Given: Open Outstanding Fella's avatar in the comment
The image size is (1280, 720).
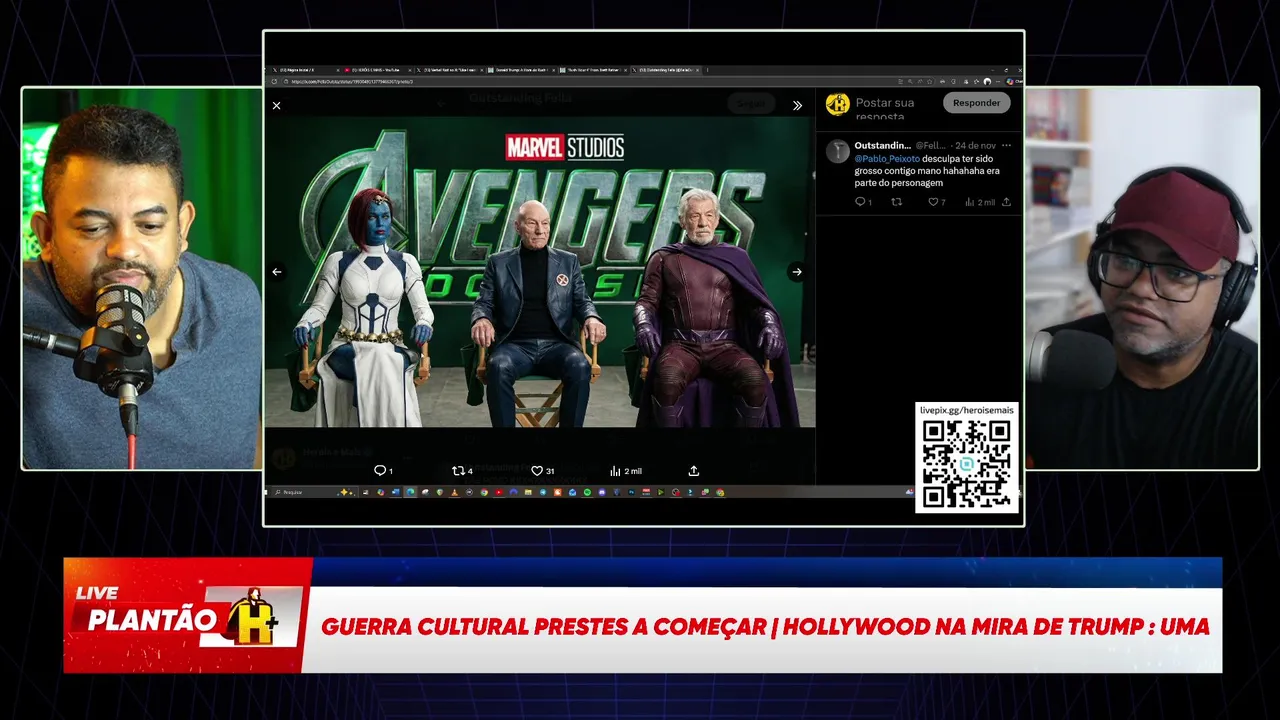Looking at the screenshot, I should 837,152.
